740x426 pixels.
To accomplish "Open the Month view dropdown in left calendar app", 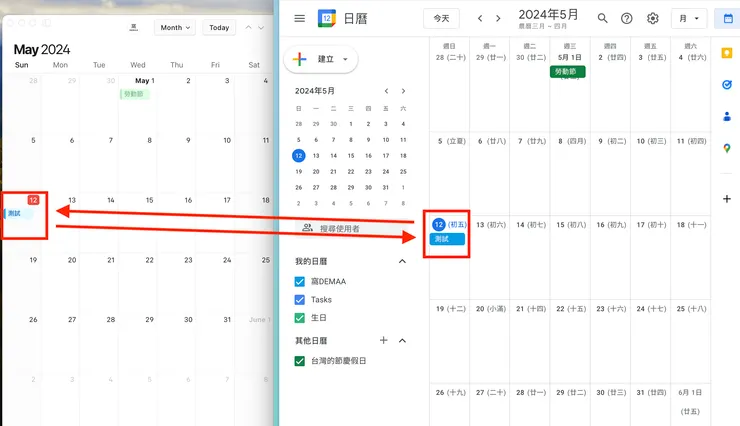I will [175, 27].
